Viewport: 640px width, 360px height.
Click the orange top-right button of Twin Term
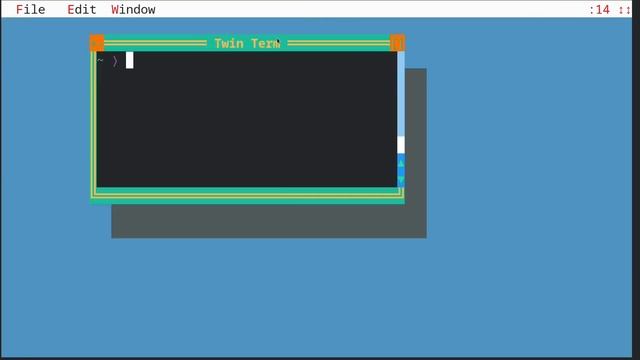click(x=398, y=43)
